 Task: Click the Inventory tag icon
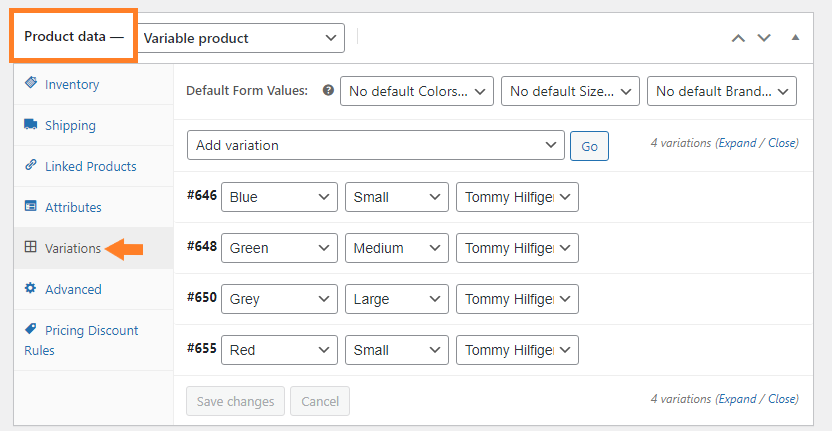31,83
